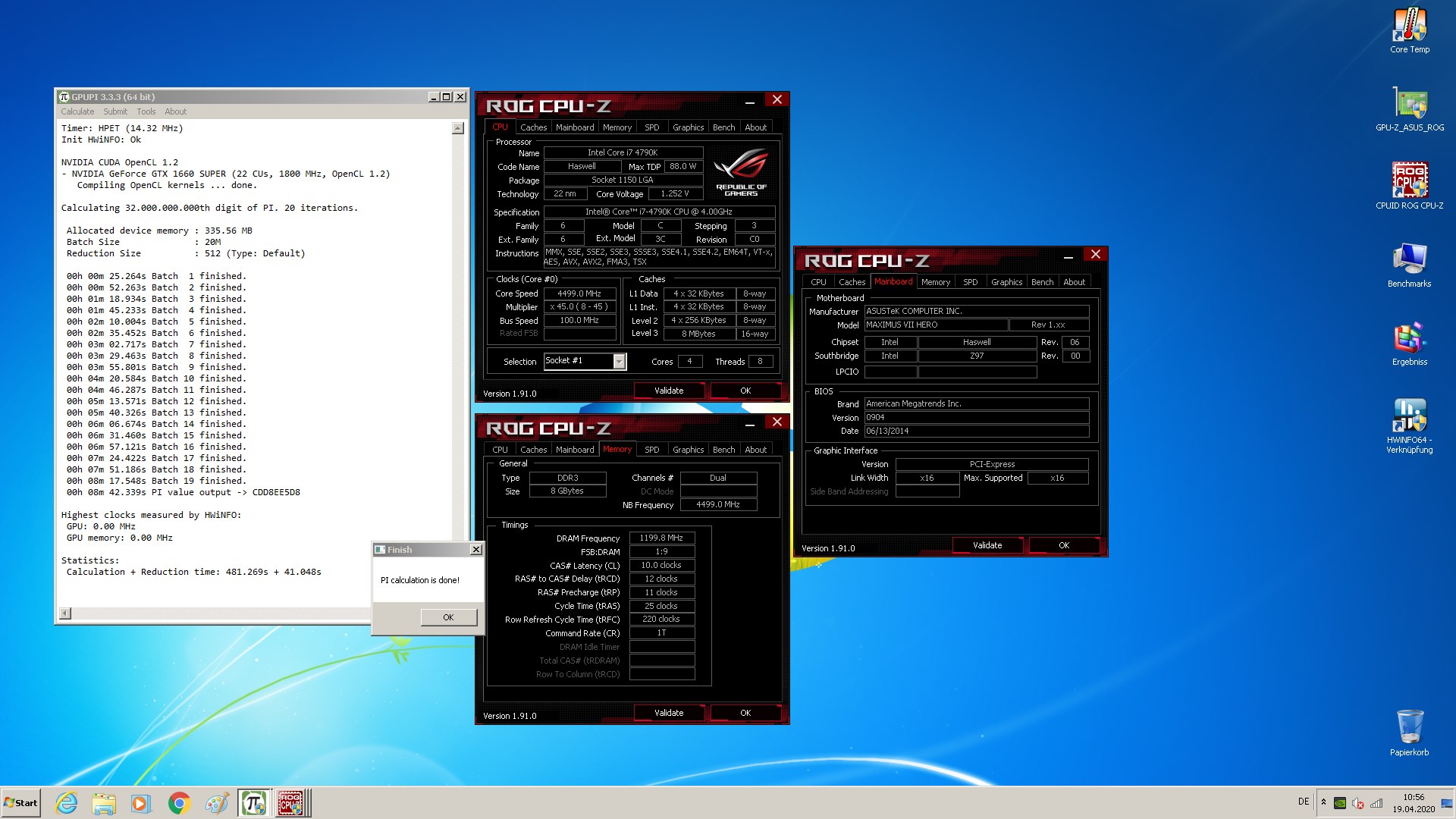Click GPUPI horizontal scrollbar left arrow
Screen dimensions: 1456x819
(65, 613)
